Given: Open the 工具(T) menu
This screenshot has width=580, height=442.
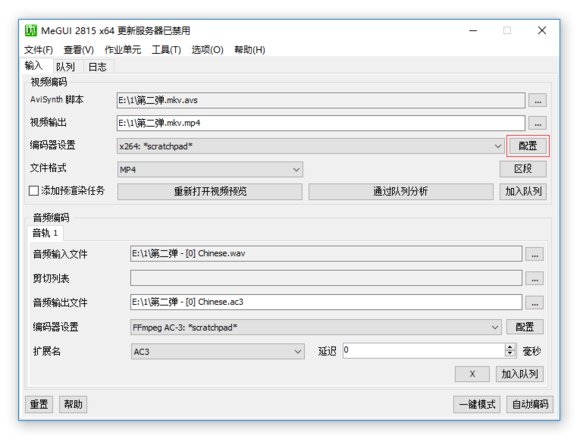Looking at the screenshot, I should coord(166,50).
